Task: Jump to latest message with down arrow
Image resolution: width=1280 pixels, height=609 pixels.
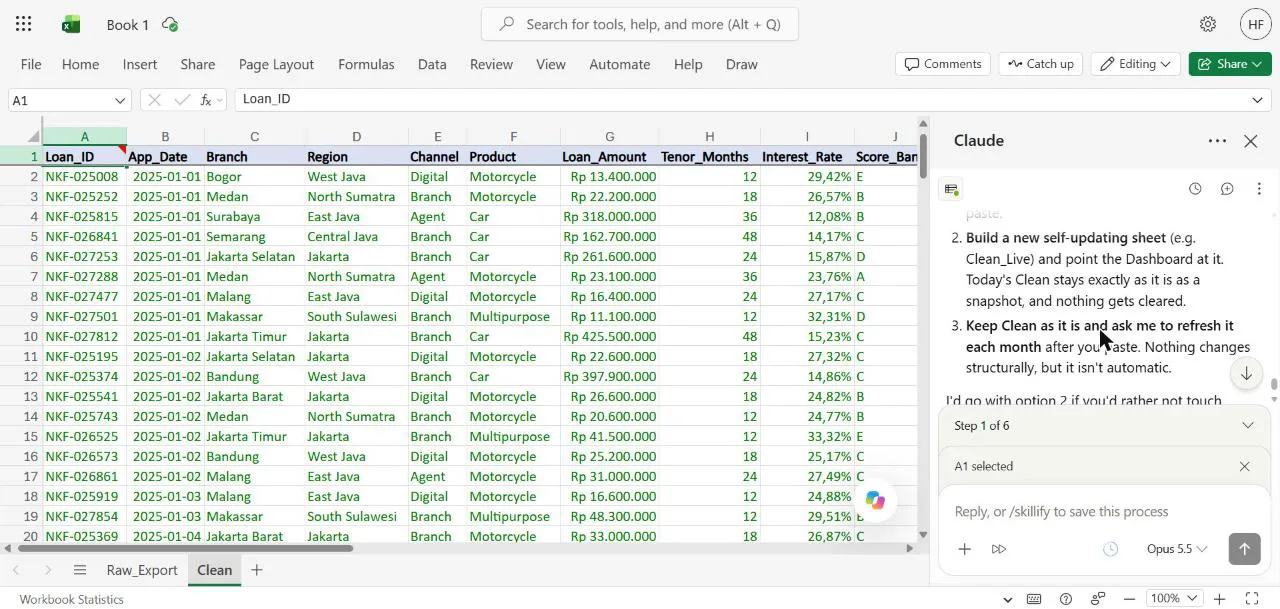Action: (1246, 374)
